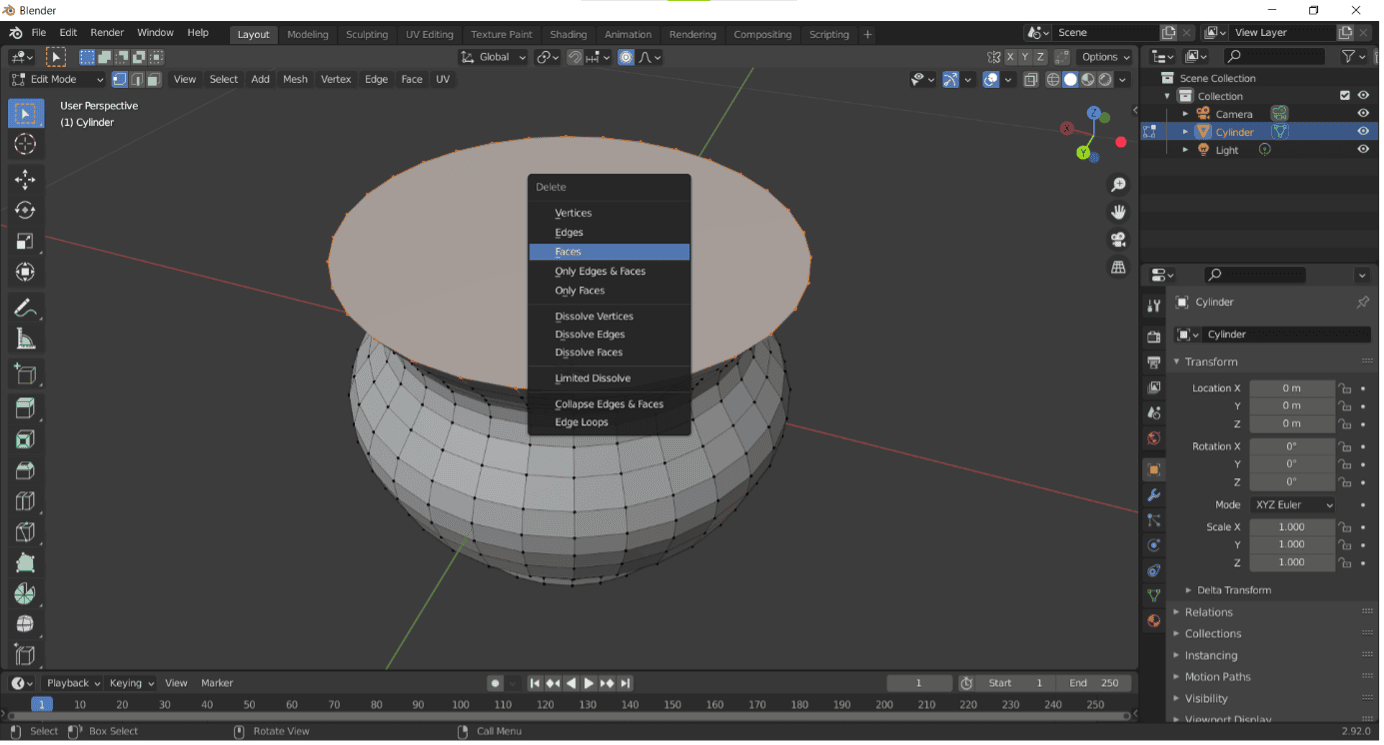Click the frame 1 timeline marker
The height and width of the screenshot is (745, 1384).
coord(42,705)
